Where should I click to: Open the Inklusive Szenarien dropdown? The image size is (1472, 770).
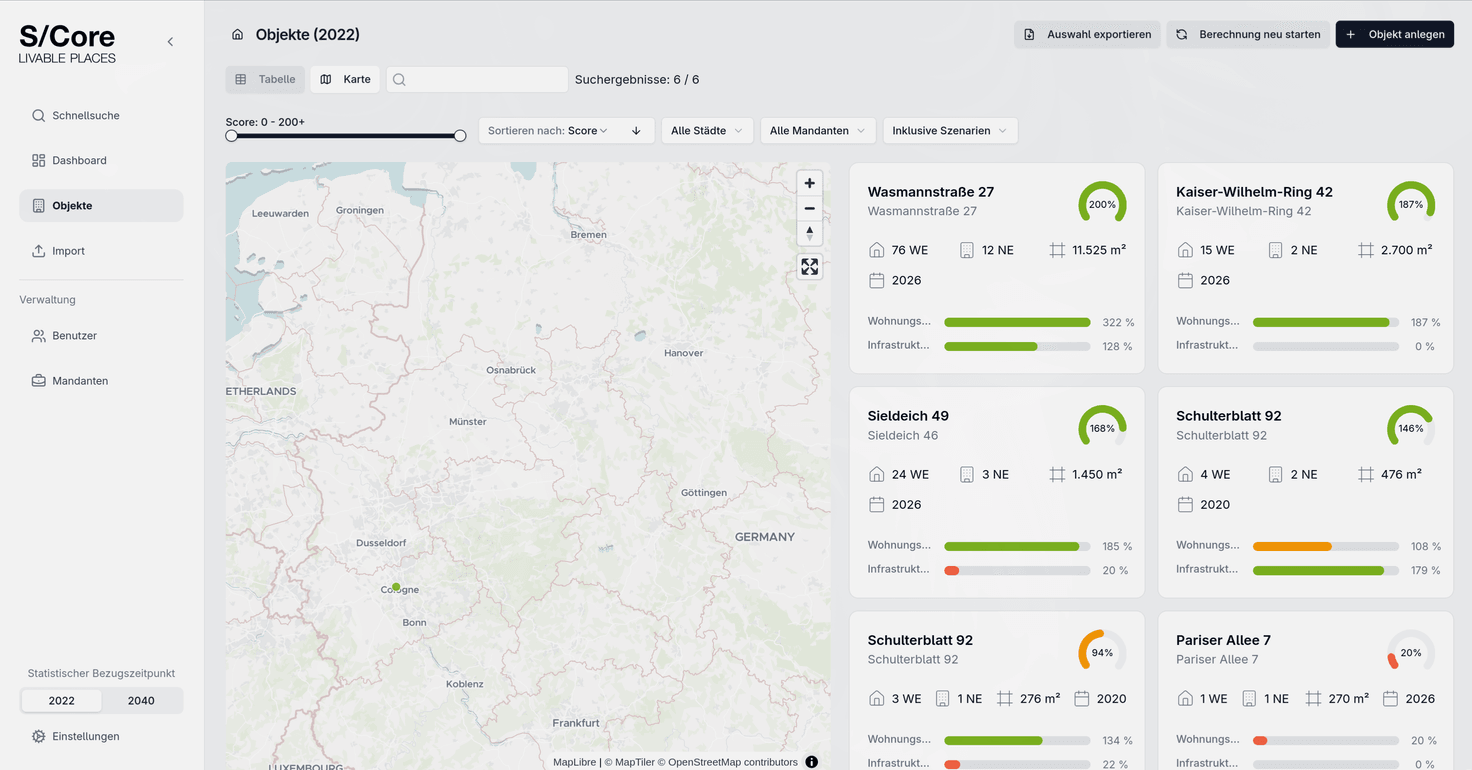(x=949, y=130)
